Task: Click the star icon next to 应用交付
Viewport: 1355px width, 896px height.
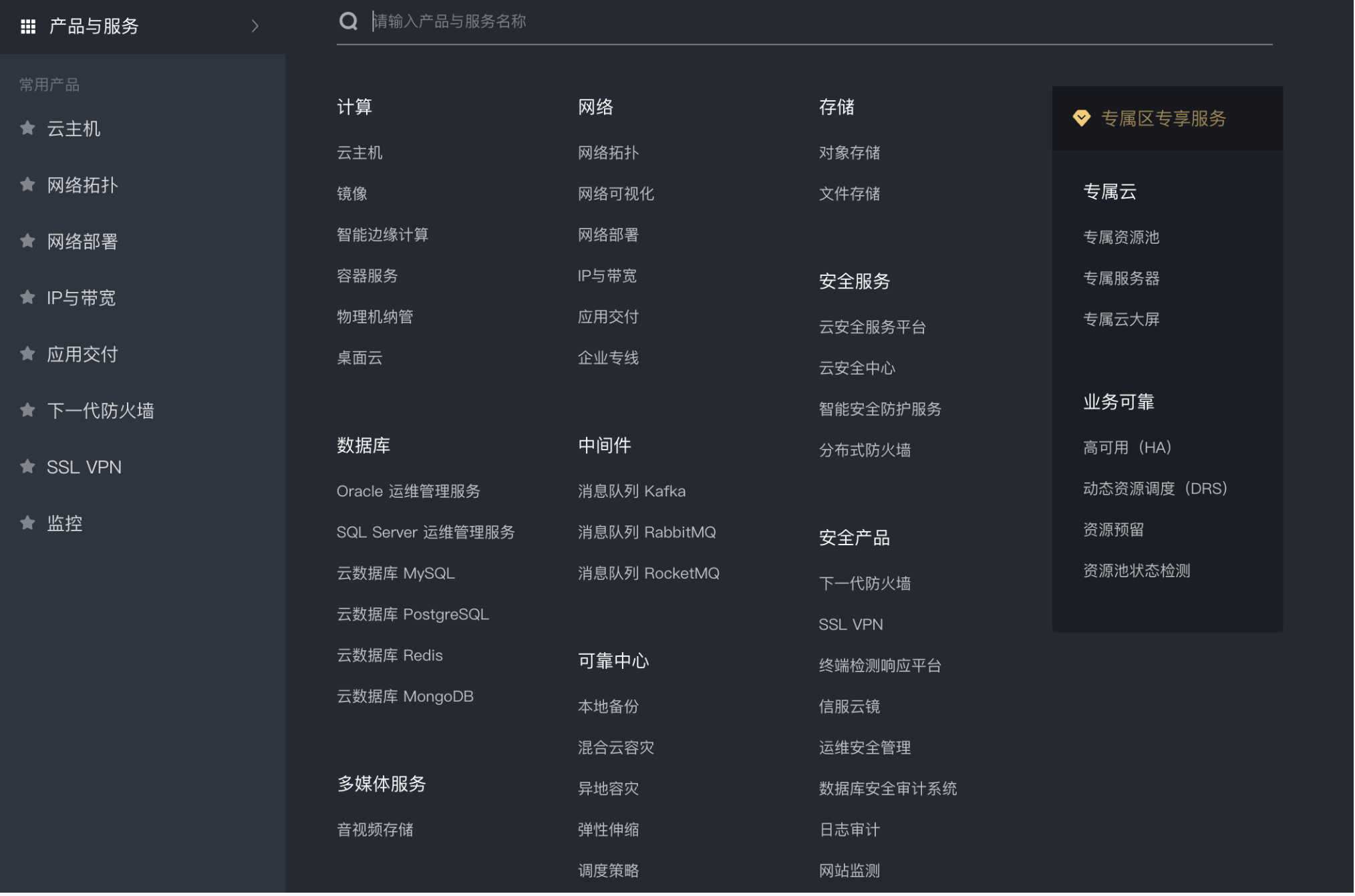Action: pyautogui.click(x=27, y=353)
